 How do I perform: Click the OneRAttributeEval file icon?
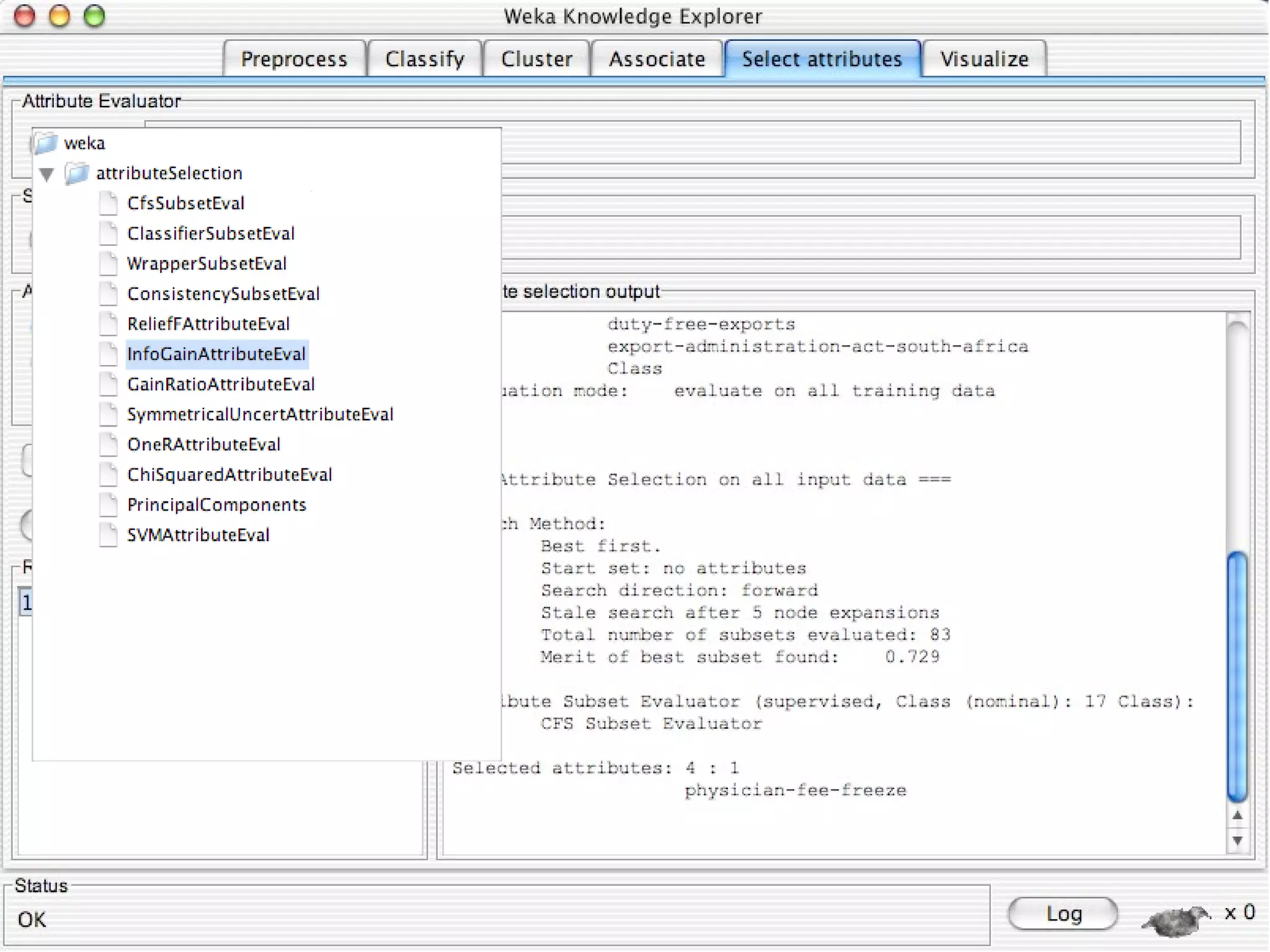click(x=109, y=444)
